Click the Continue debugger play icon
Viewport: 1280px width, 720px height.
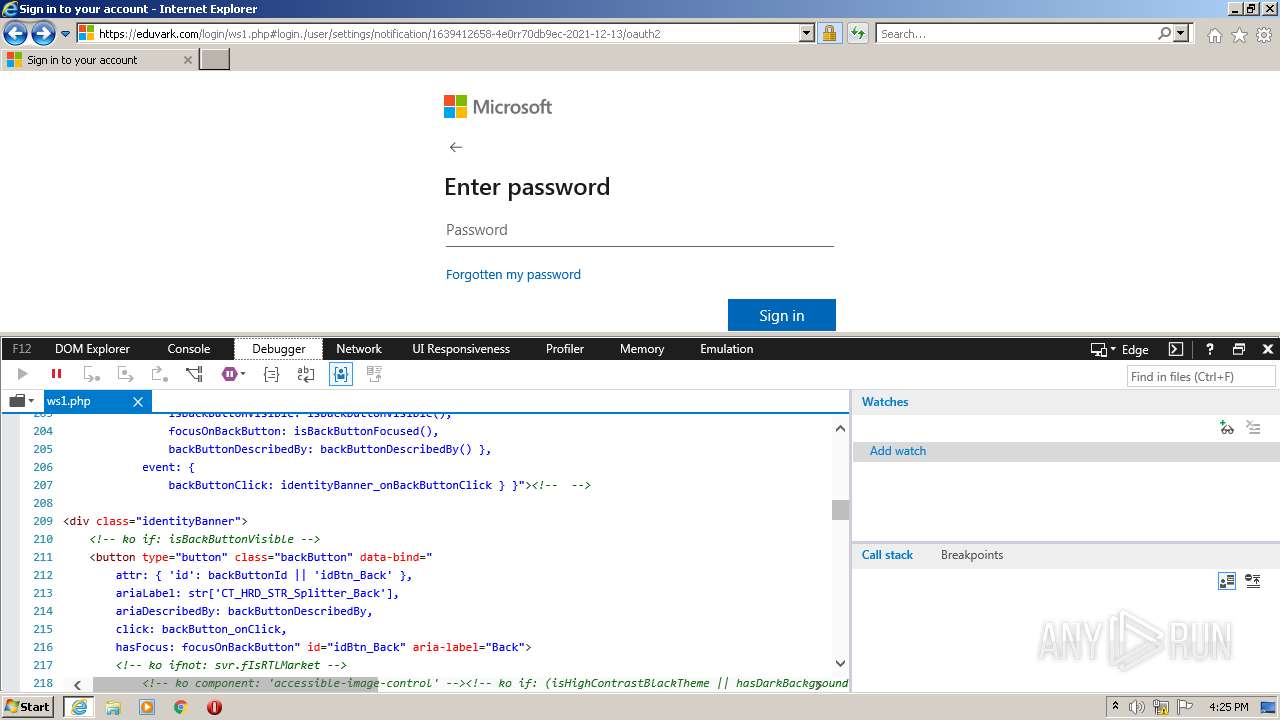(x=22, y=374)
